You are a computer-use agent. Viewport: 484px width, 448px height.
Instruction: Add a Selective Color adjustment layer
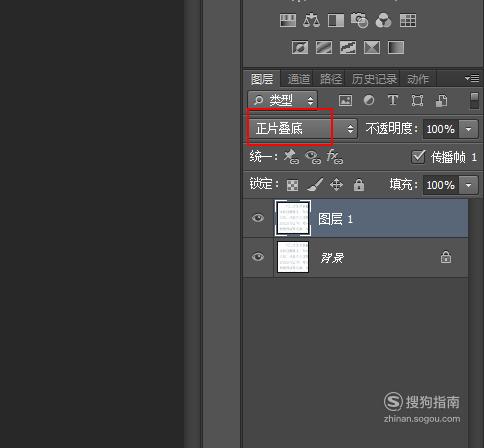point(372,47)
